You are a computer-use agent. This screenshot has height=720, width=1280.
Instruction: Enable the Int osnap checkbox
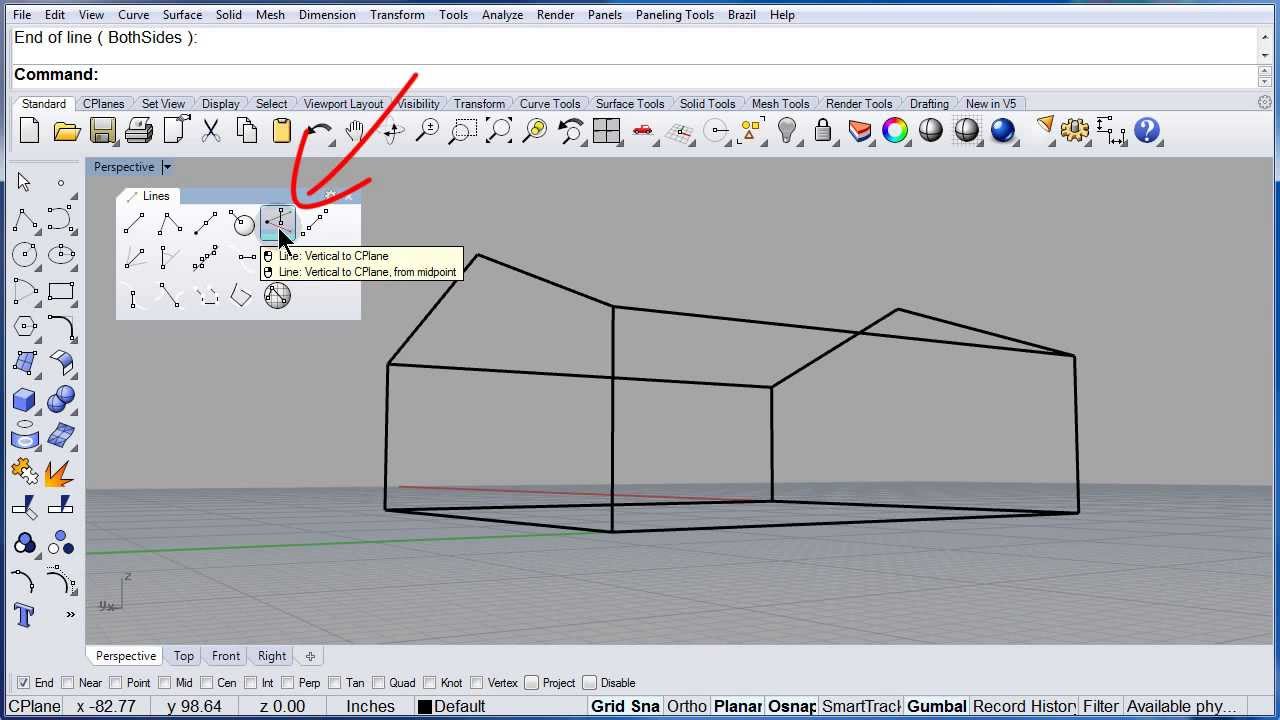(249, 683)
